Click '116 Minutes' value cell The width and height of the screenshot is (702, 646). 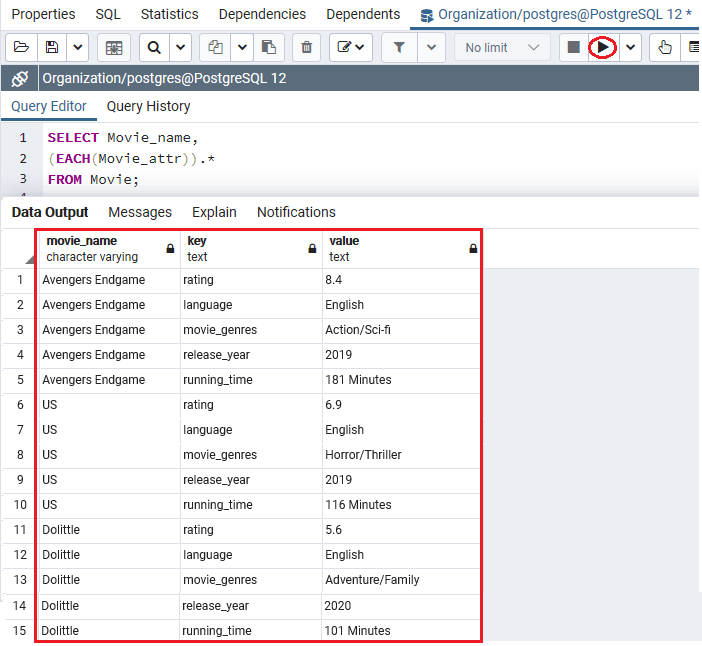click(401, 505)
